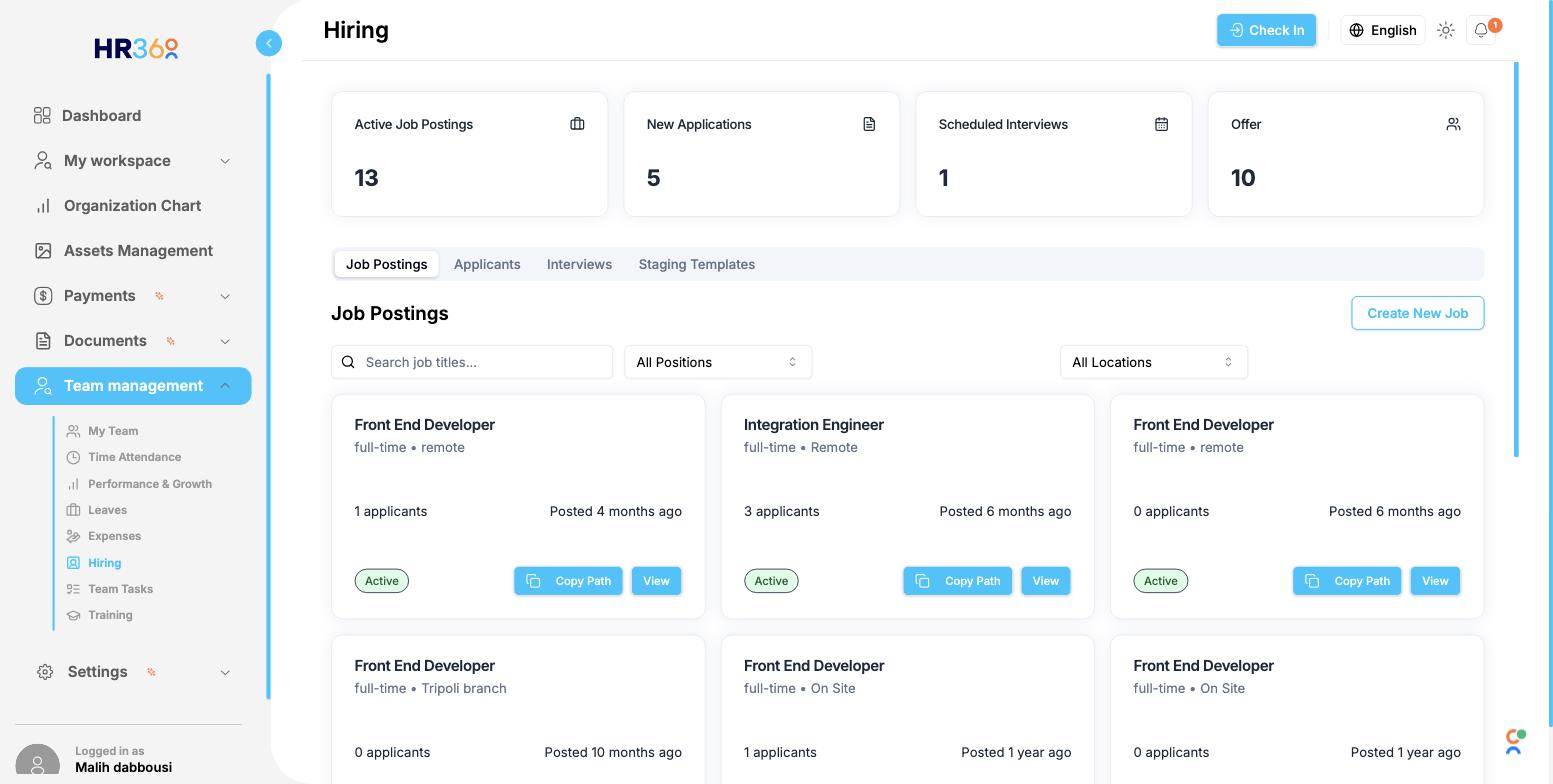Copy Path for Integration Engineer posting

(x=958, y=581)
